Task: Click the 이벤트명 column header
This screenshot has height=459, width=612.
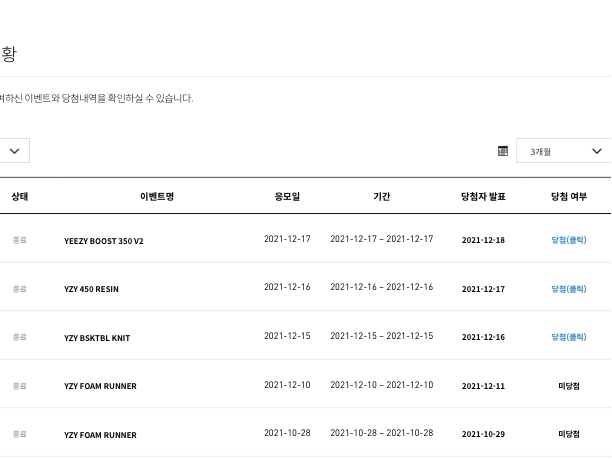Action: click(157, 196)
